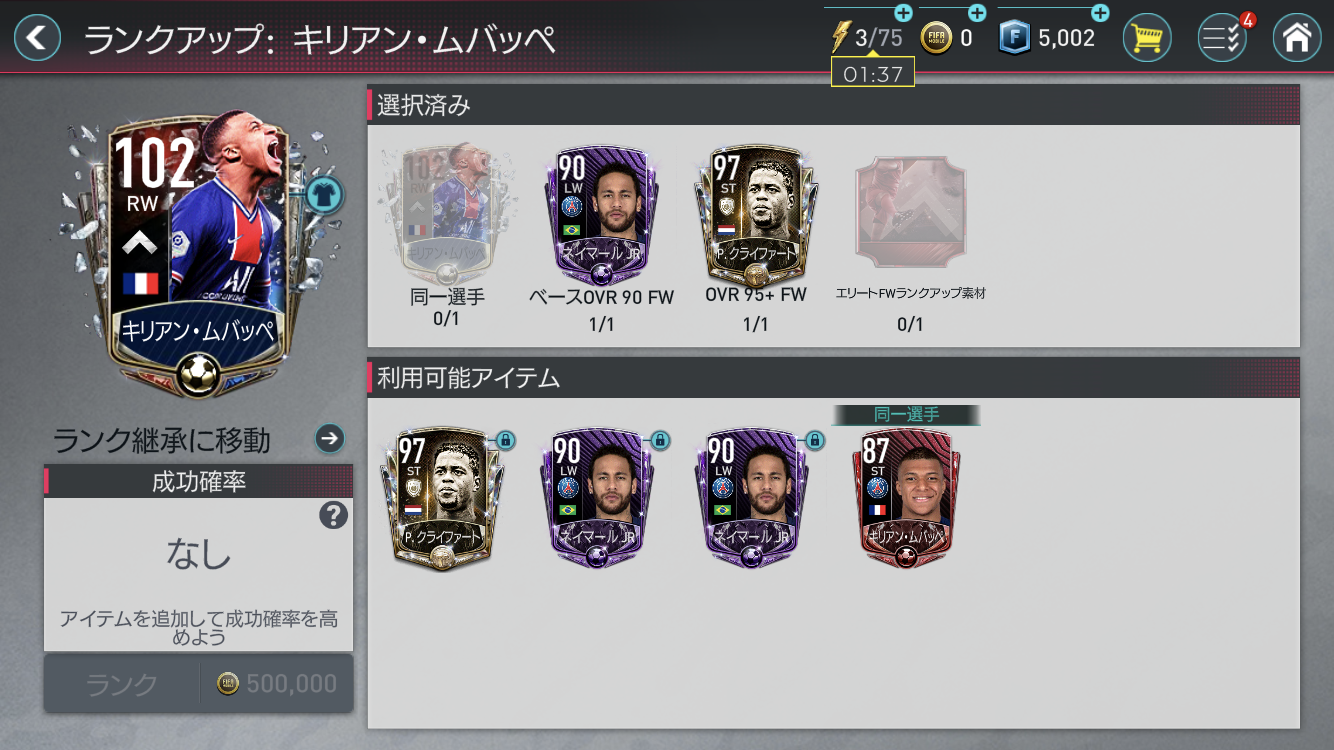The height and width of the screenshot is (750, 1334).
Task: Add FIFA points using plus above 5,002
Action: tap(1100, 13)
